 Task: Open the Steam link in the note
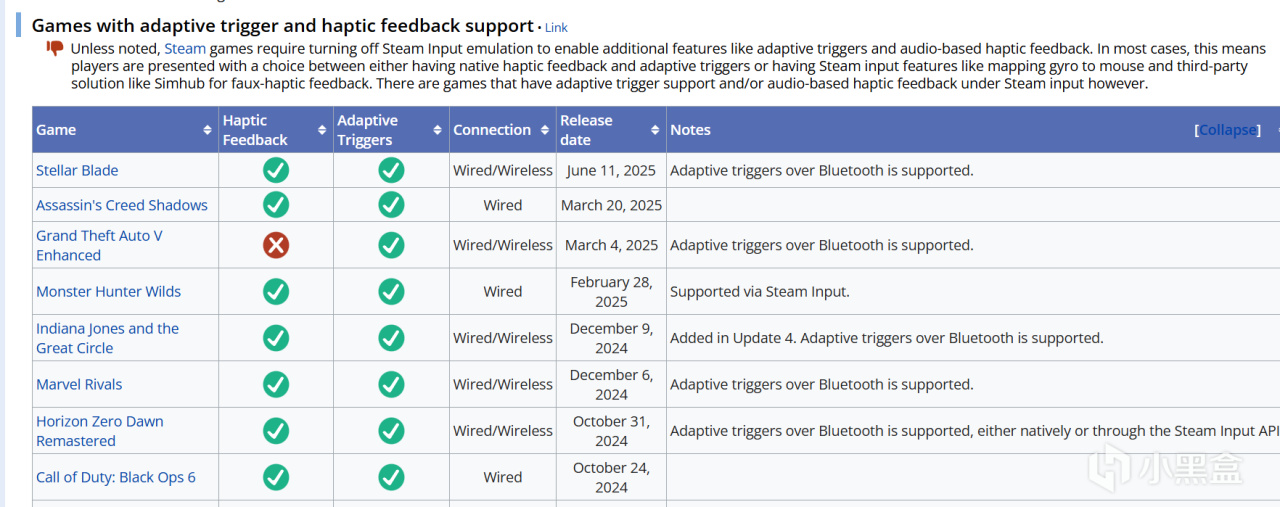tap(185, 48)
